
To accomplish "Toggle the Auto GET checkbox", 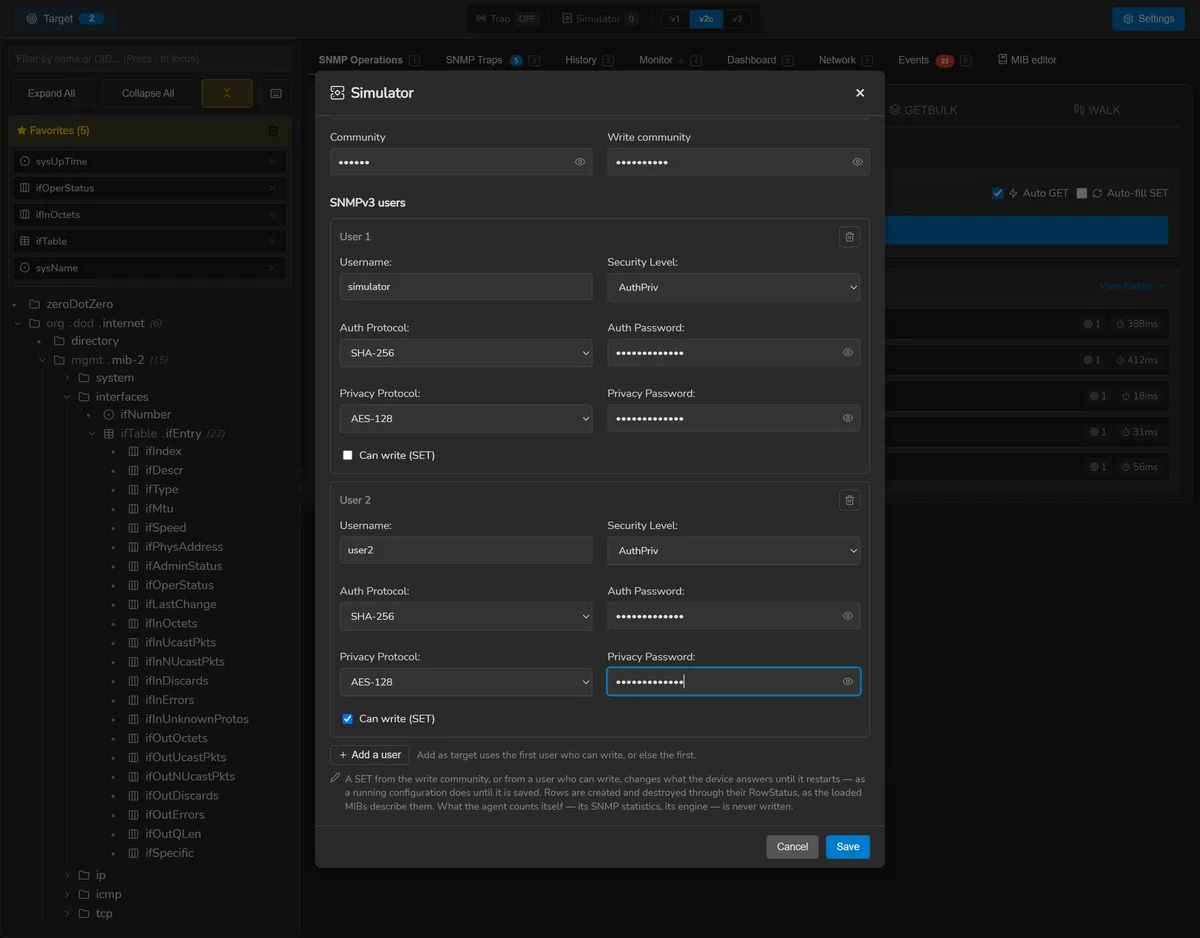I will [997, 193].
